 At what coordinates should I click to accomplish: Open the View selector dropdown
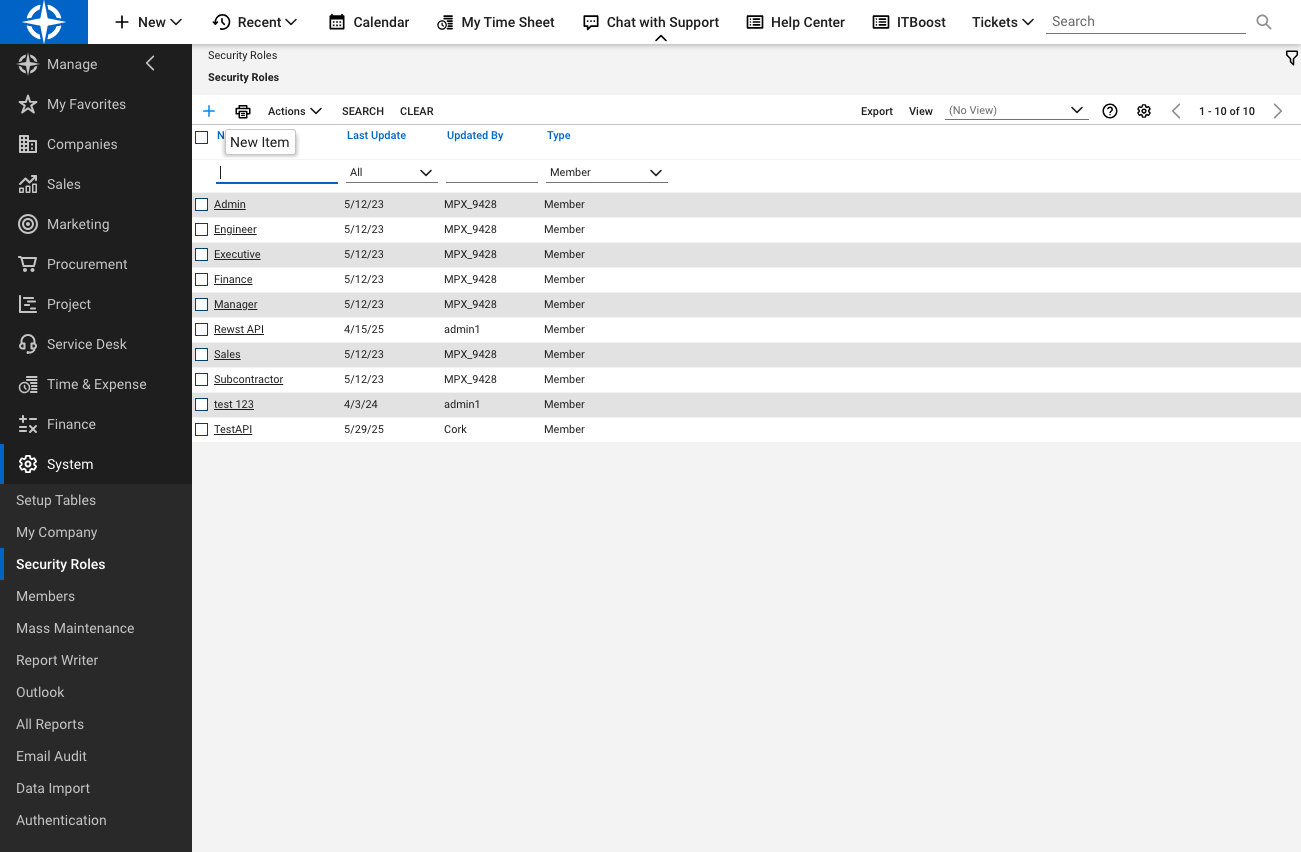1016,111
